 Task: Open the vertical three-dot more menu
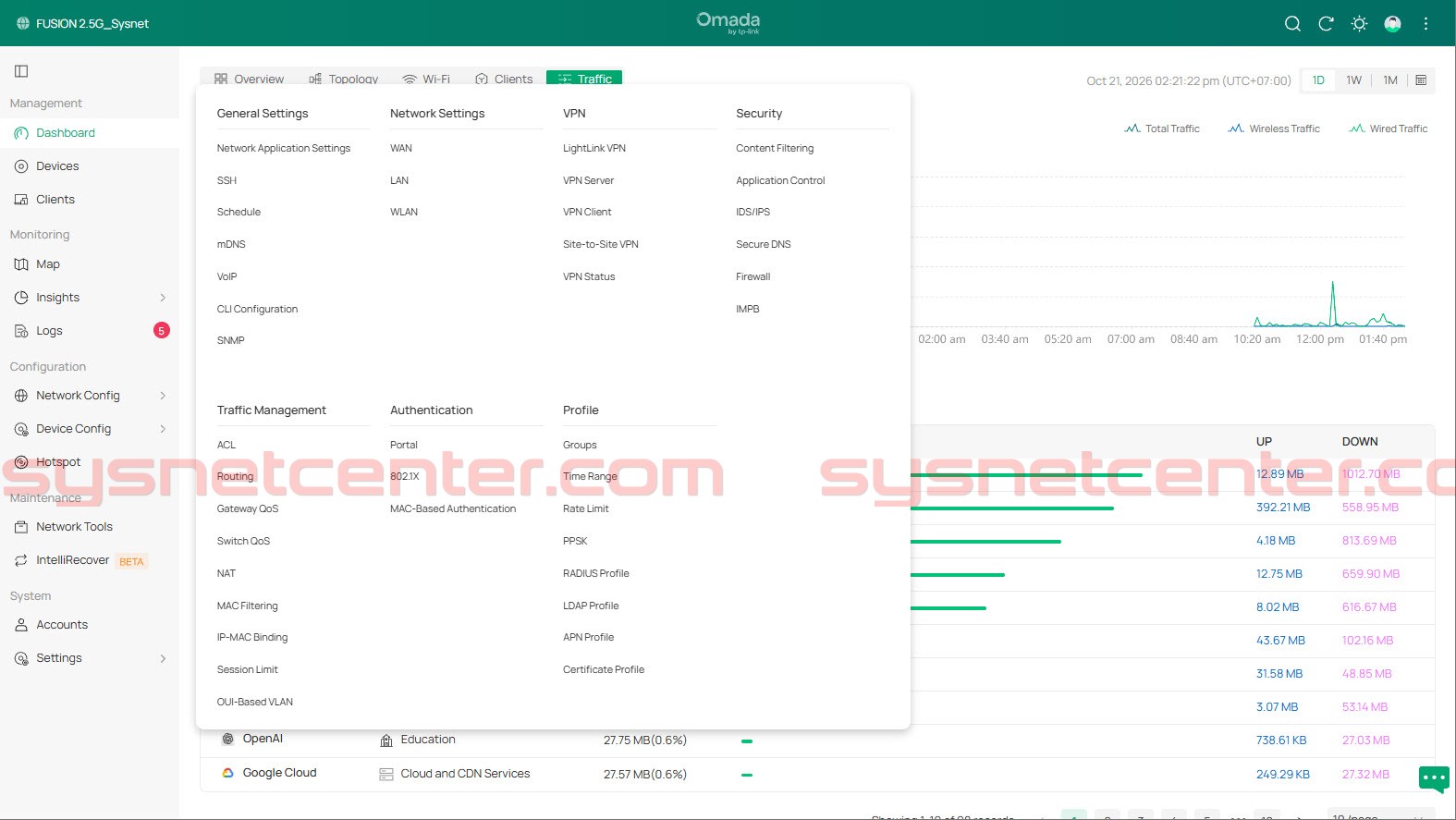tap(1425, 24)
